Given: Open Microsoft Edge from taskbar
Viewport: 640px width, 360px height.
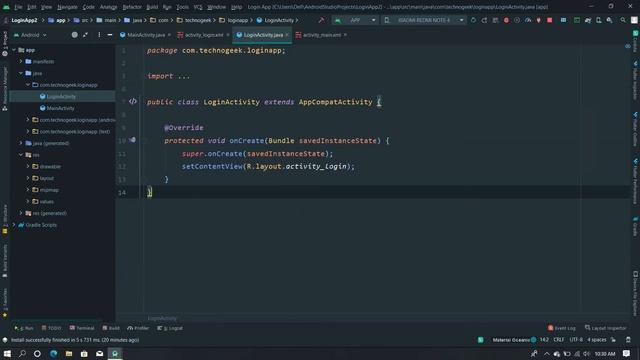Looking at the screenshot, I should 53,353.
